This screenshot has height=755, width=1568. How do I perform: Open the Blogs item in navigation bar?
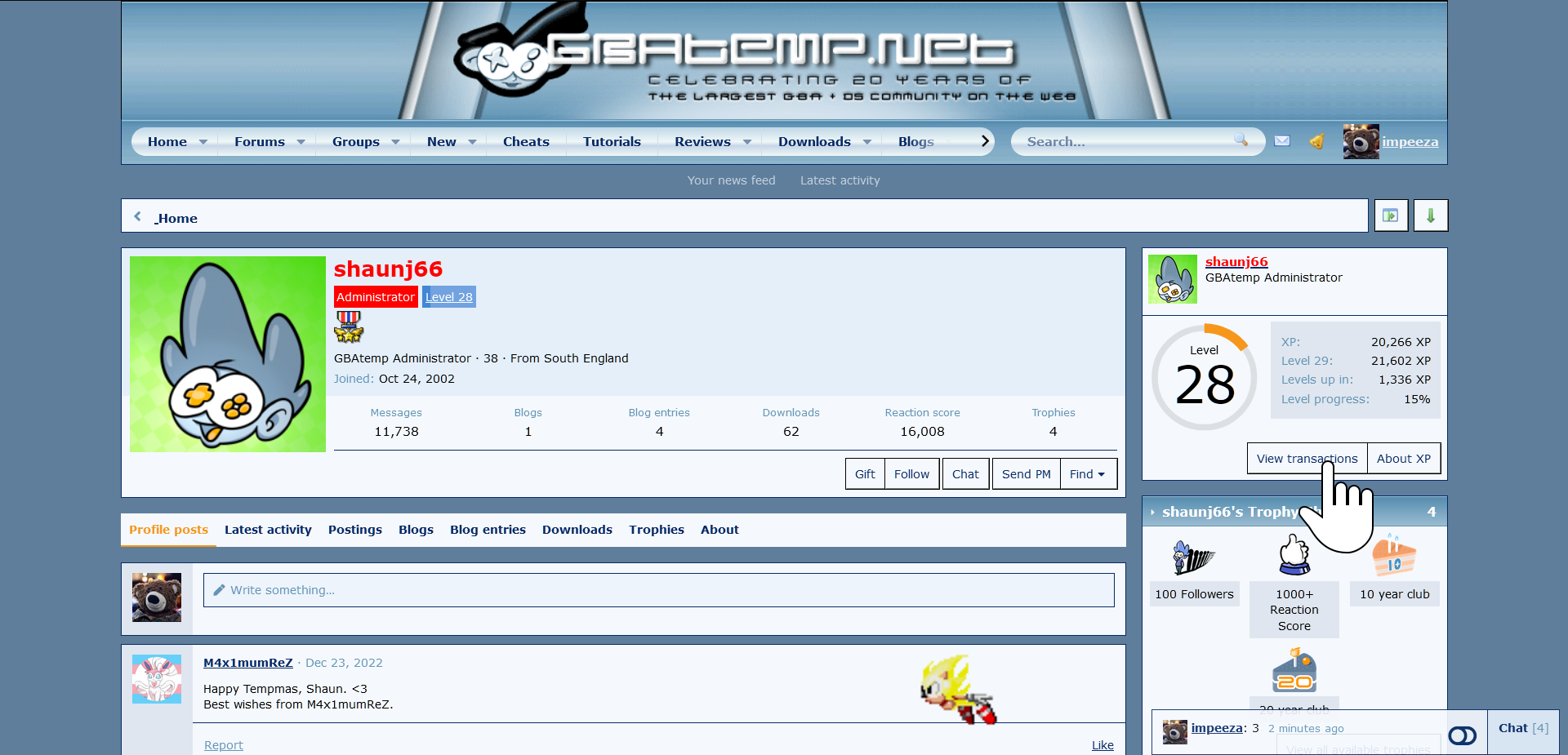pyautogui.click(x=915, y=142)
